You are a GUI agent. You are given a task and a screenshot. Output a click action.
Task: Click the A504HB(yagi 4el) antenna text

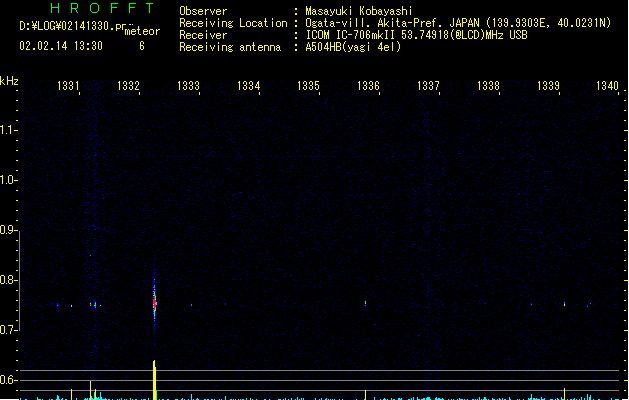tap(353, 47)
